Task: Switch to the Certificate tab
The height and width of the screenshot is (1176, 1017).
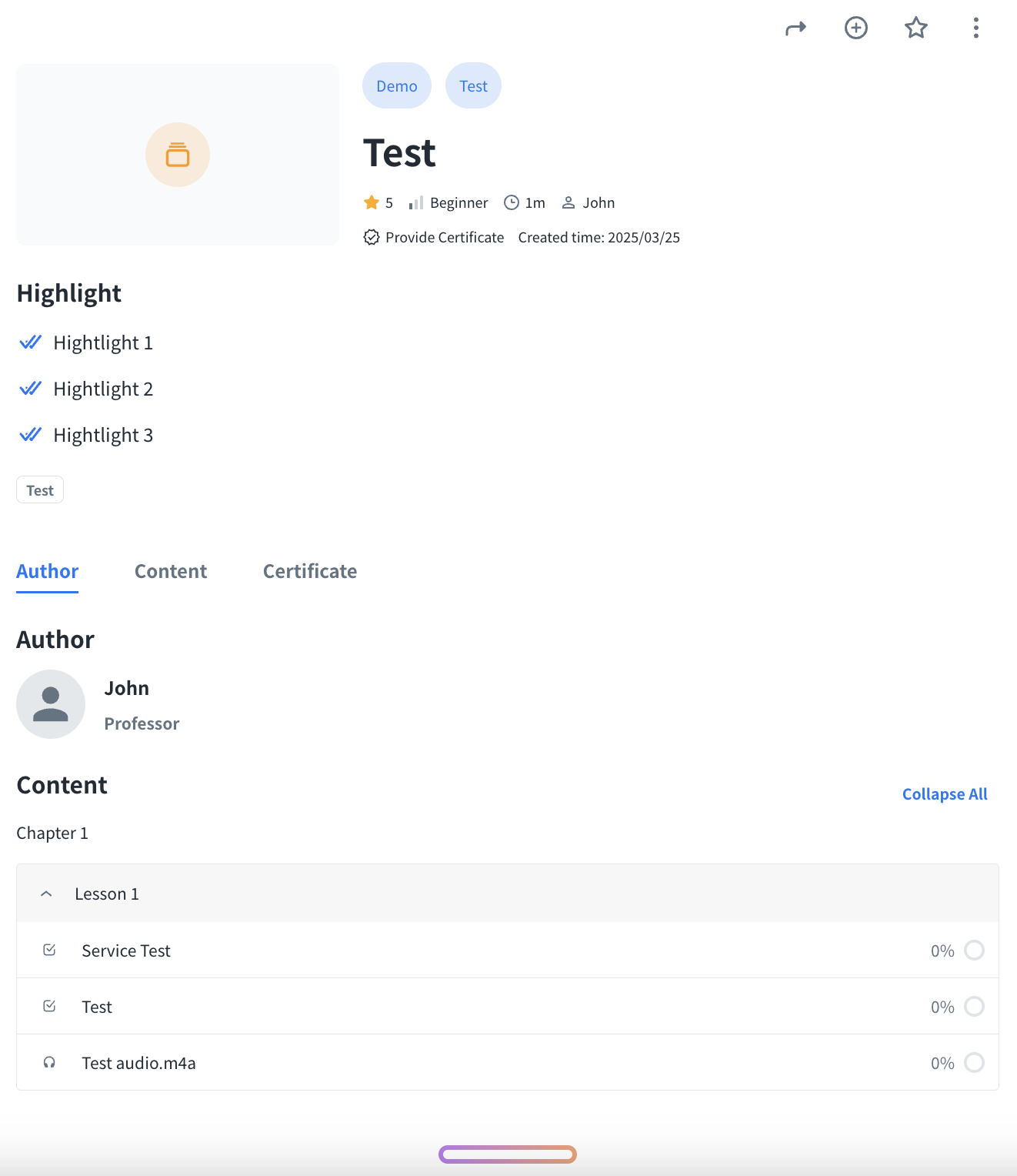Action: 310,572
